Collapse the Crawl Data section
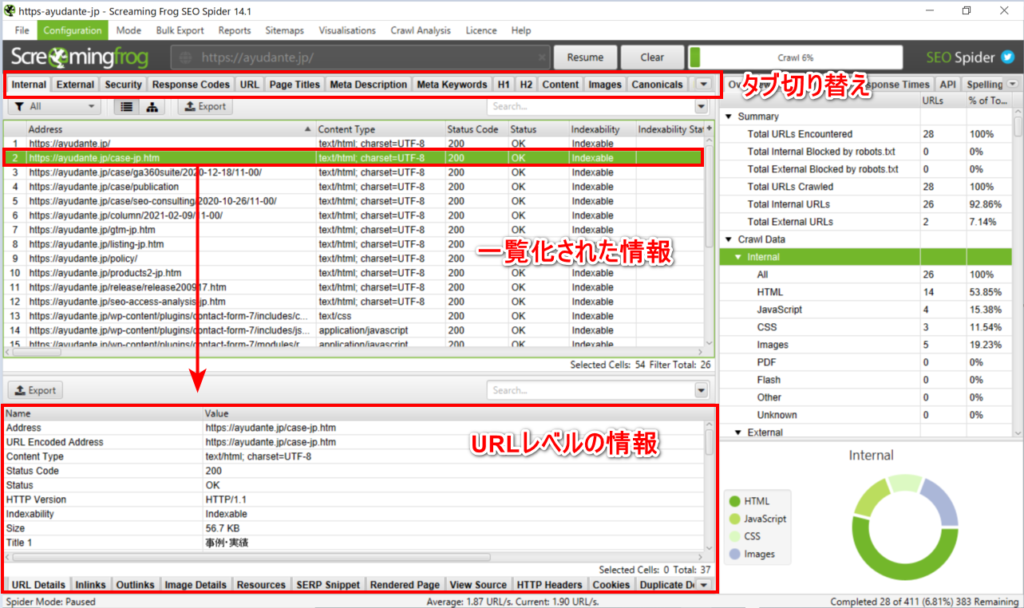 coord(729,239)
